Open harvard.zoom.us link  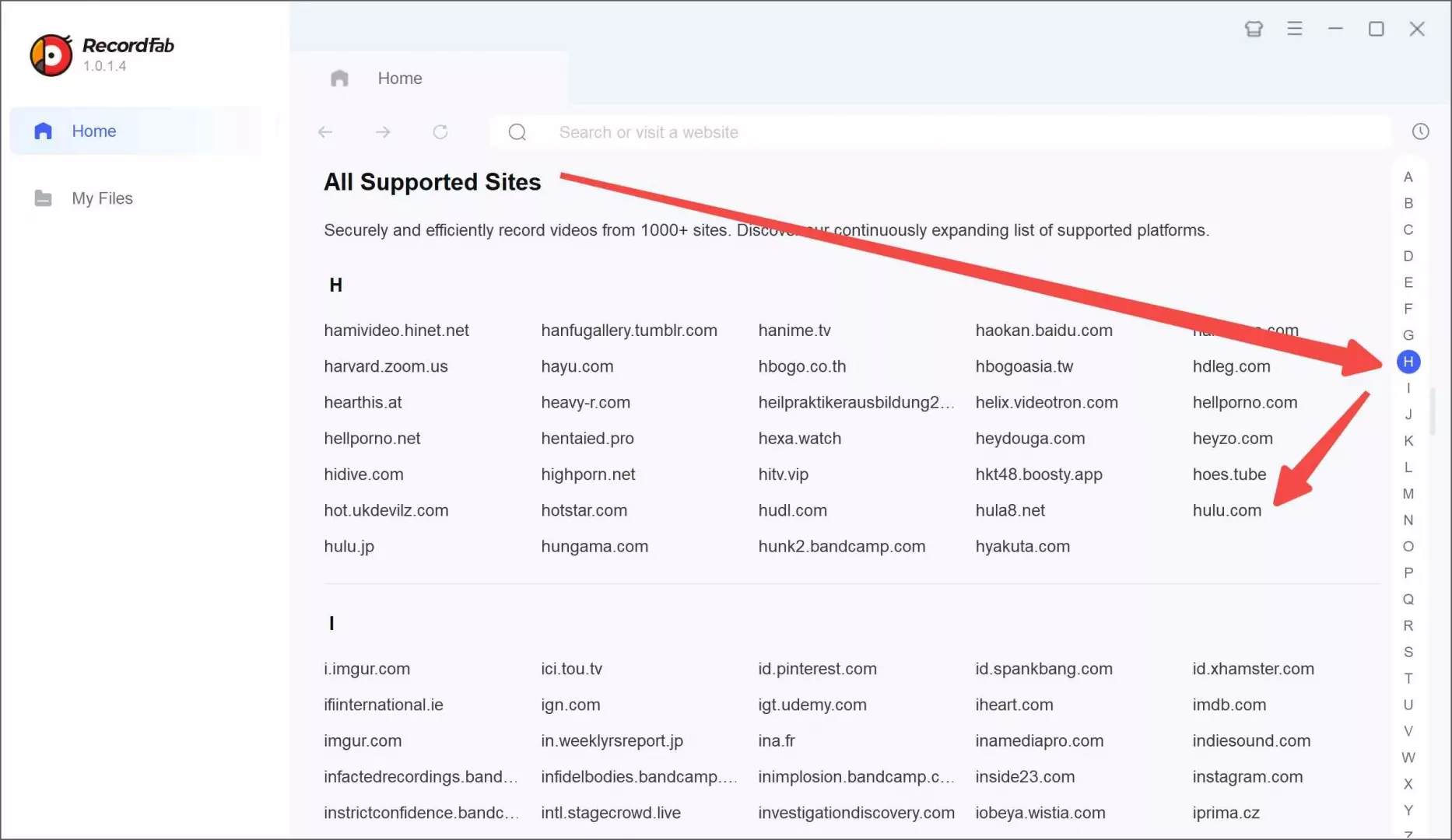click(386, 366)
